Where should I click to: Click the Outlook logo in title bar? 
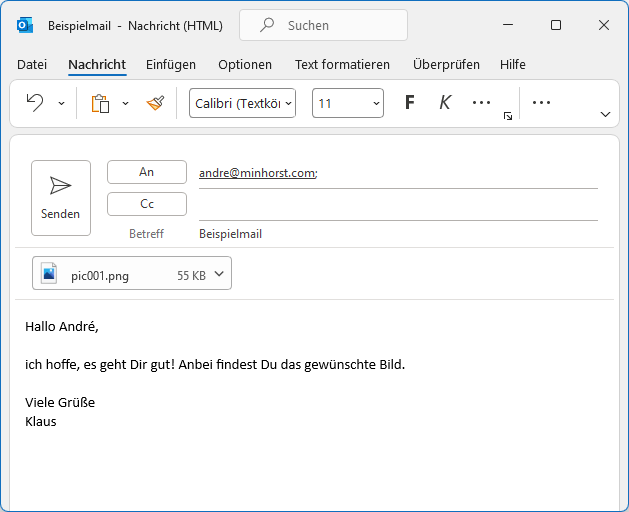[25, 26]
